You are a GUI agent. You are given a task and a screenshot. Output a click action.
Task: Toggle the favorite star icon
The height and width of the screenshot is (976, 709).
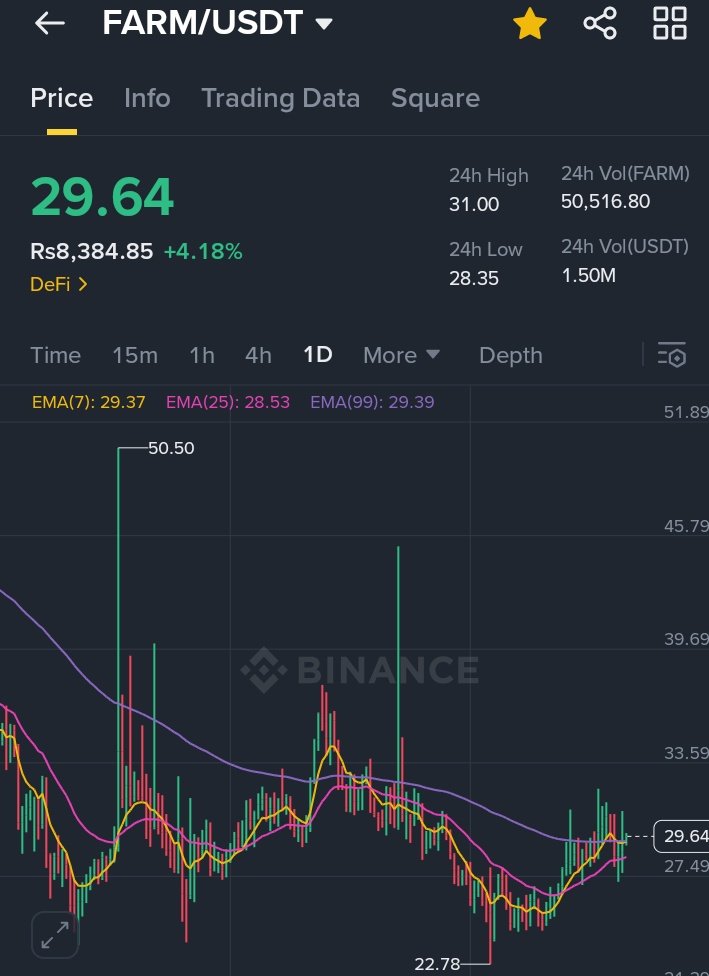530,24
